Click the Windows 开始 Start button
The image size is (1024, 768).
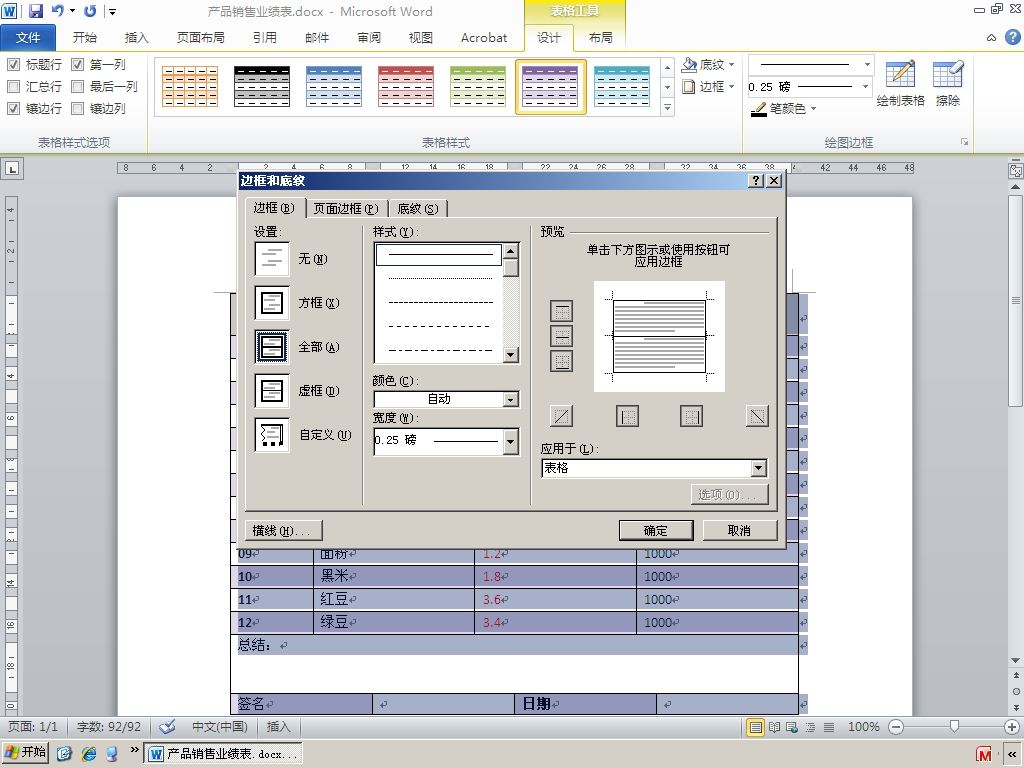tap(25, 753)
